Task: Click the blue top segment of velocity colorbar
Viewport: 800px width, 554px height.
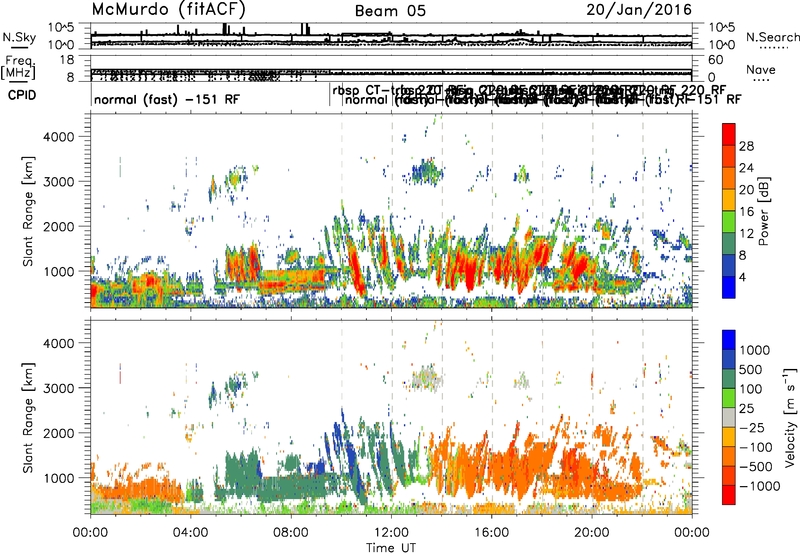Action: 729,340
